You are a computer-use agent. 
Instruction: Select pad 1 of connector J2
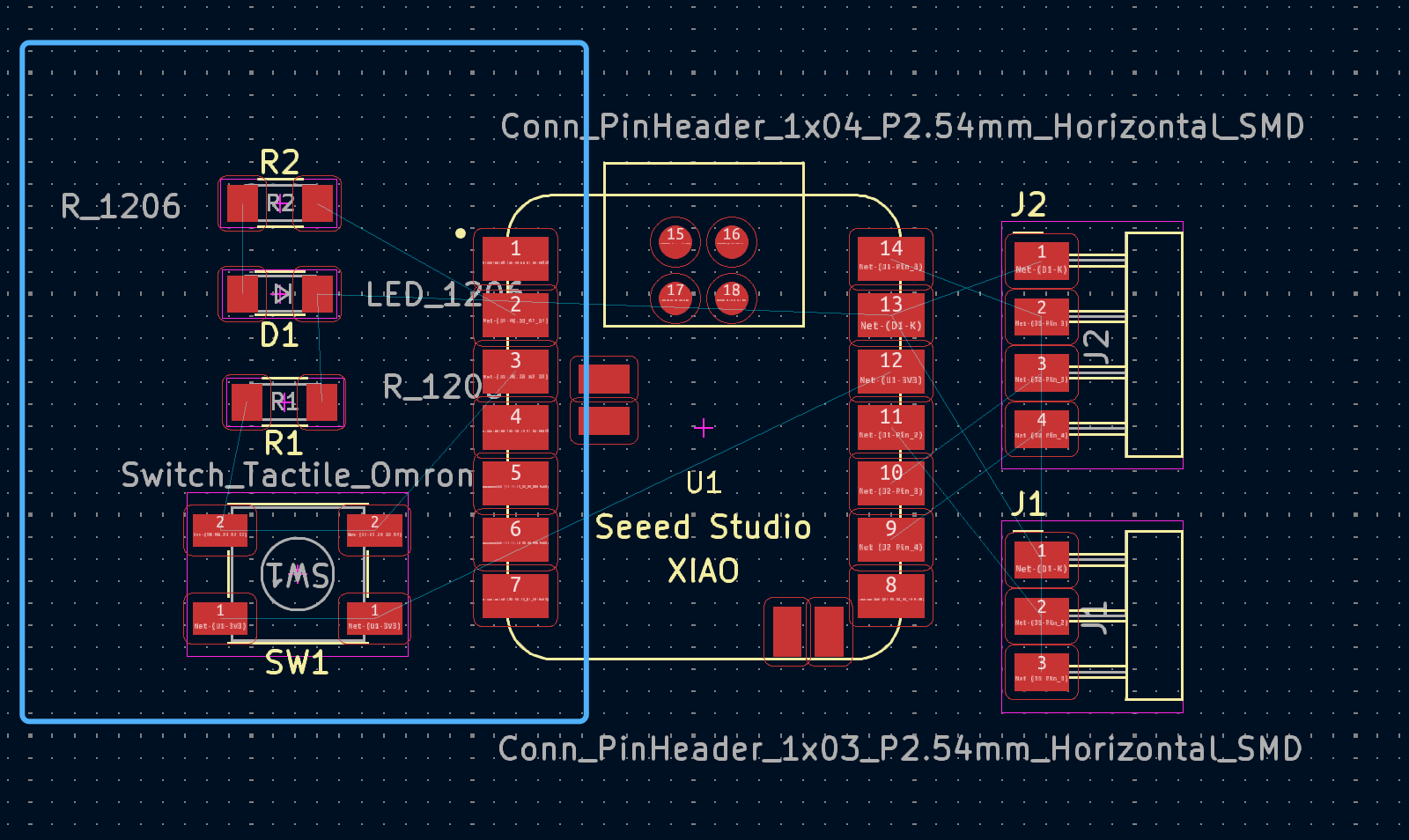[1041, 261]
